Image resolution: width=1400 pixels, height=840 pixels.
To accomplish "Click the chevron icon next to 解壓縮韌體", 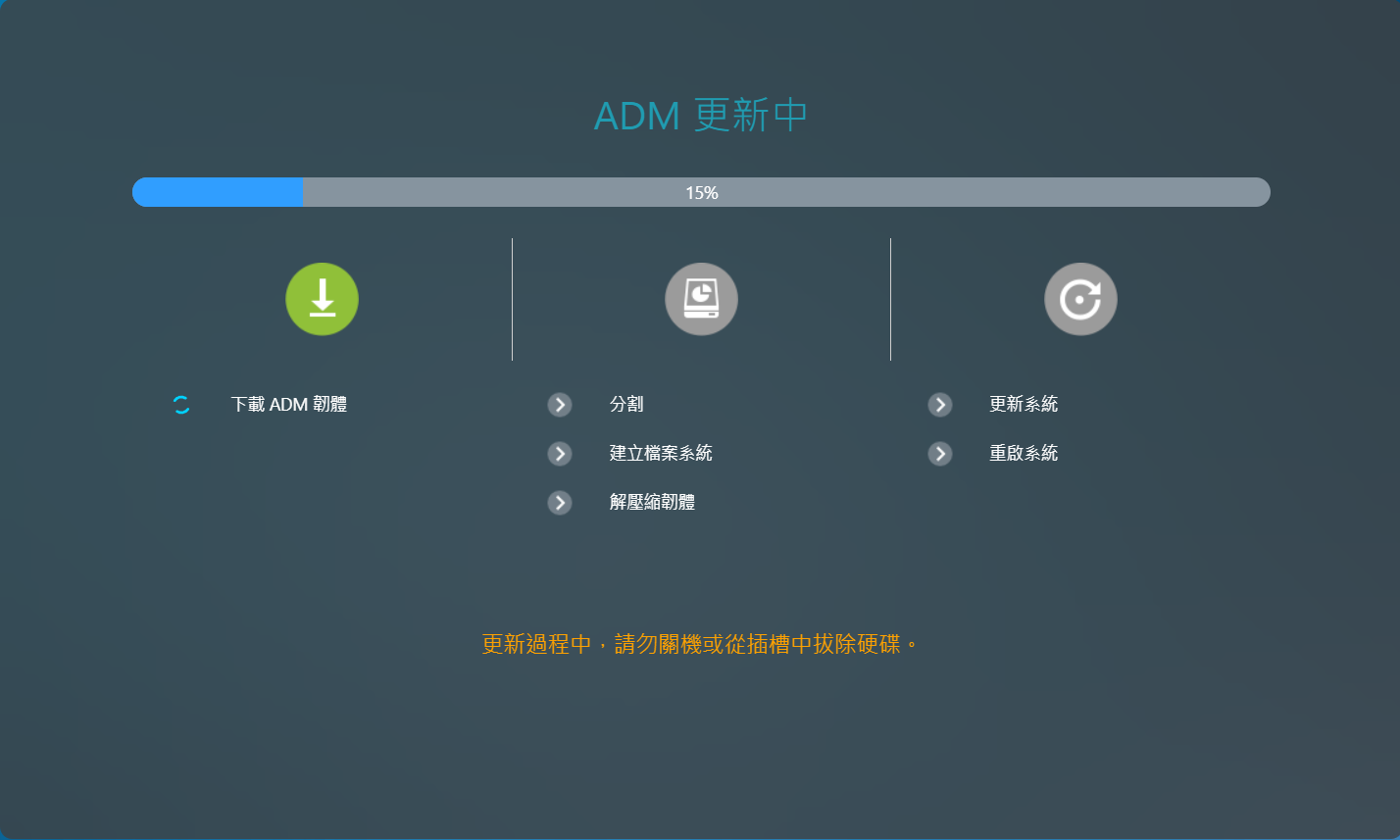I will click(x=560, y=503).
